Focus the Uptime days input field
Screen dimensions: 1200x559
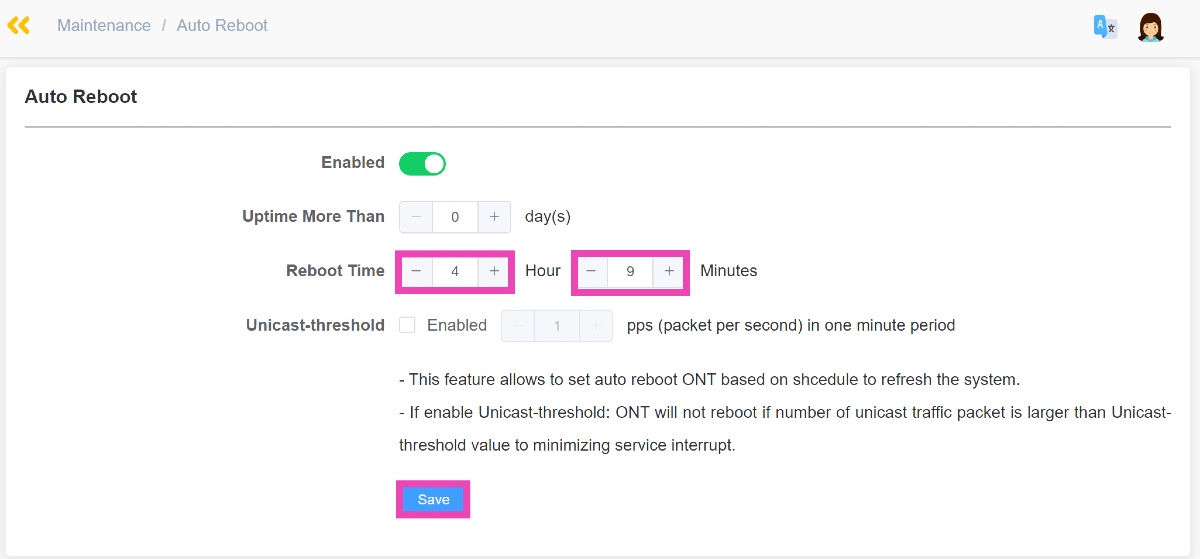(455, 217)
